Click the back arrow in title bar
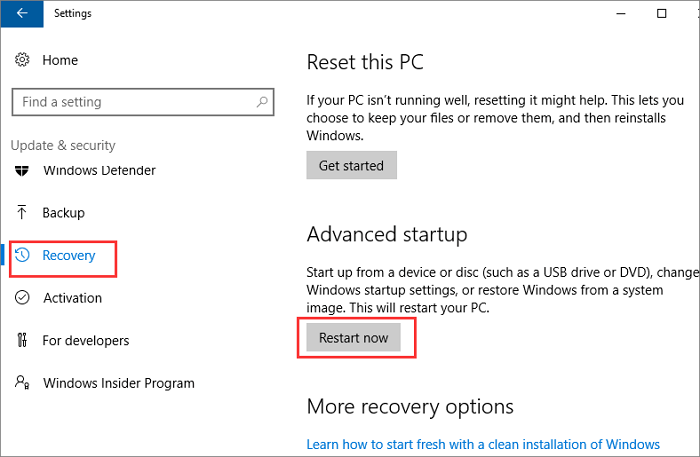This screenshot has height=457, width=700. tap(23, 14)
